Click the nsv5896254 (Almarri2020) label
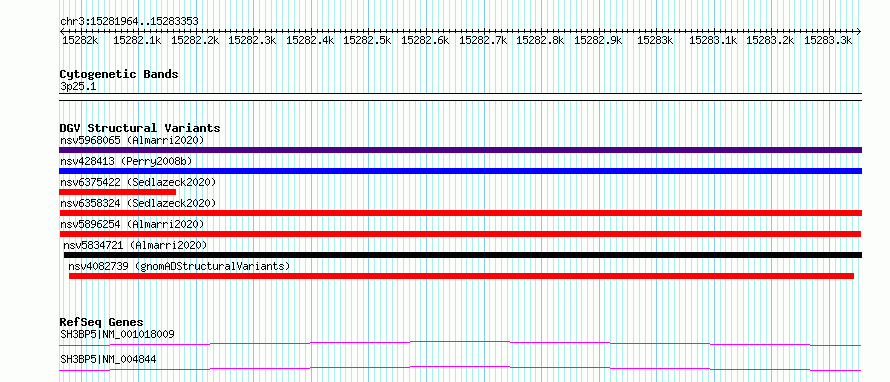Screen dimensions: 890x382 (x=132, y=224)
